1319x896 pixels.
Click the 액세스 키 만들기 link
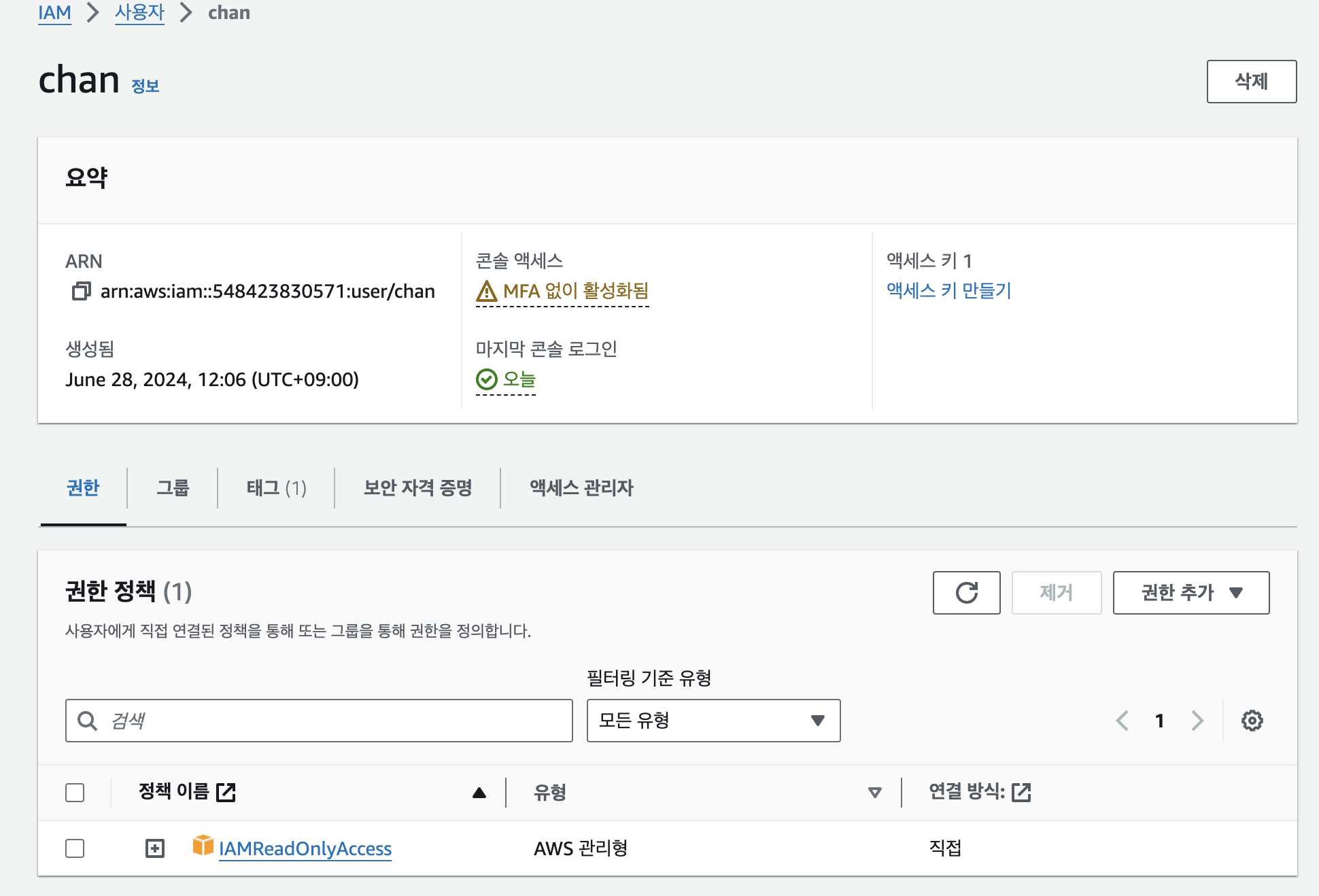[948, 291]
